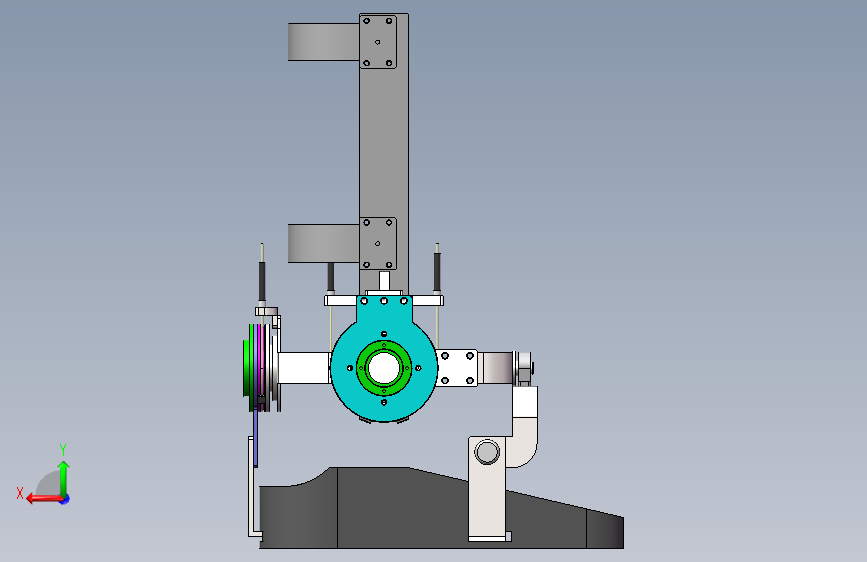
Task: Select the green pulley disc on left
Action: 247,368
